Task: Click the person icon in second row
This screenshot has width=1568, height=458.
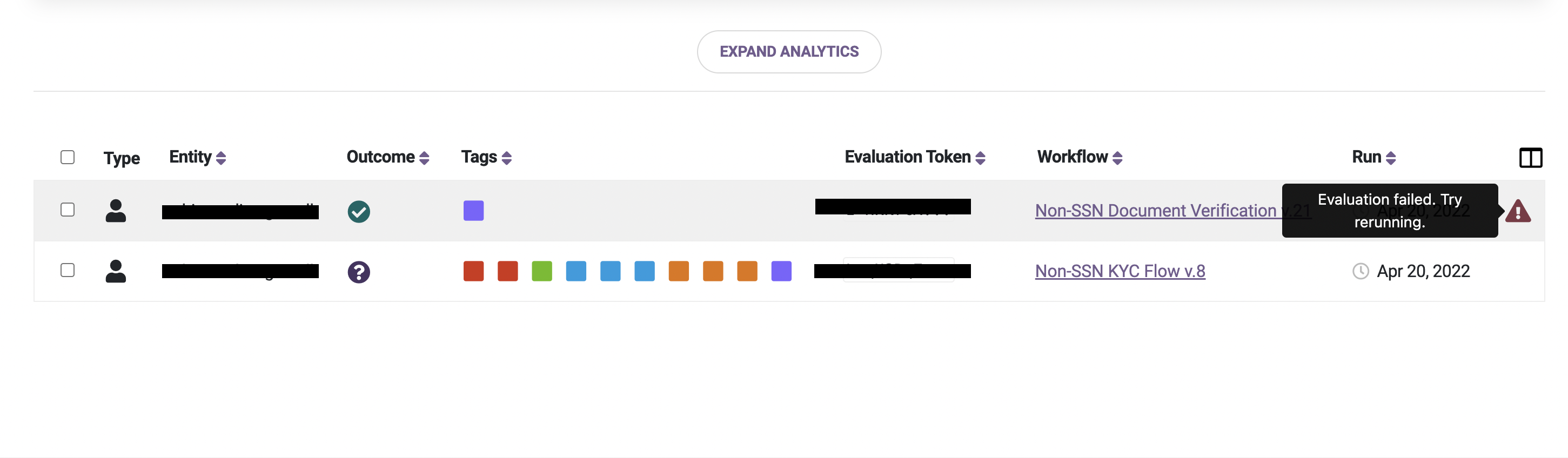Action: 116,271
